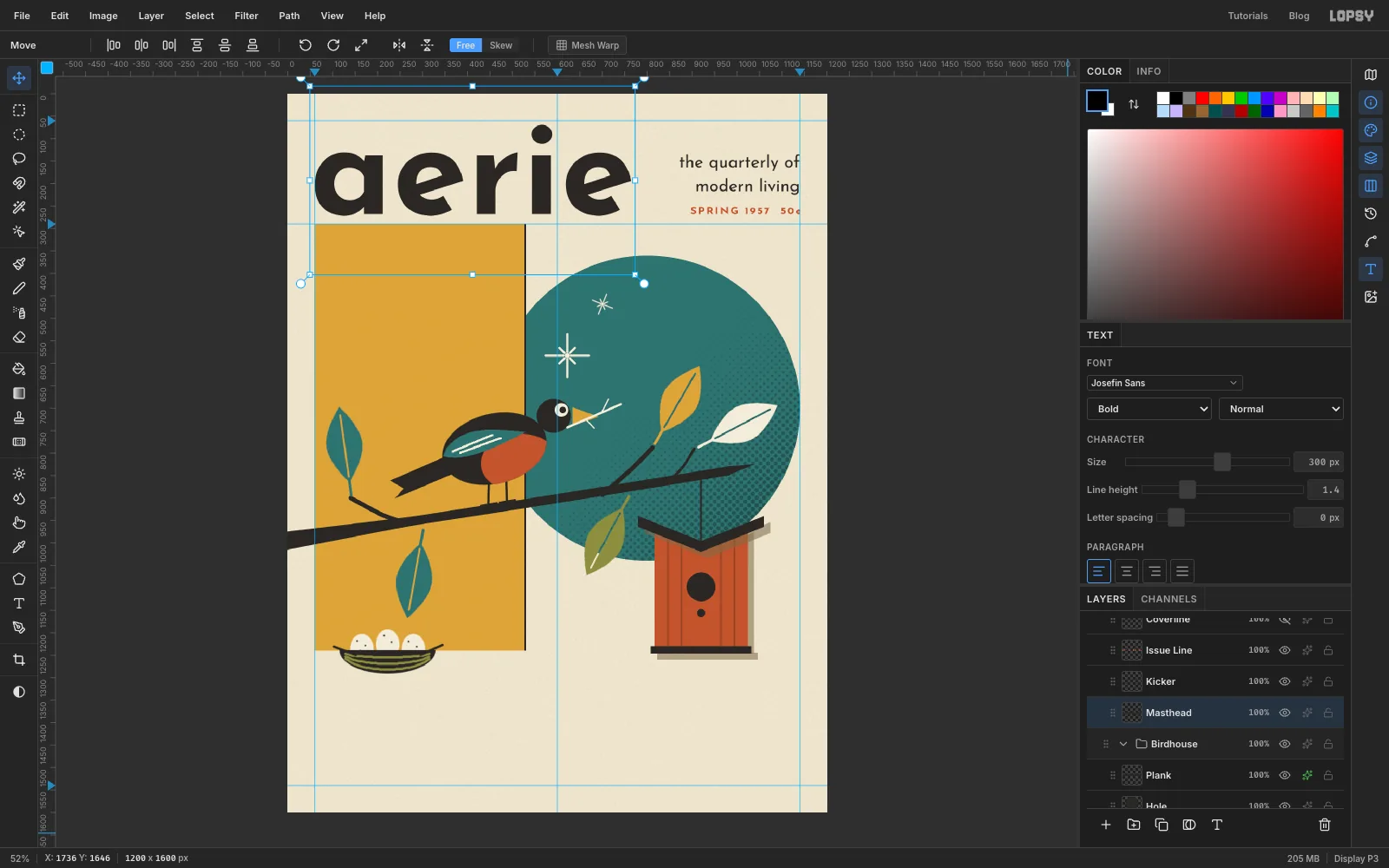Screen dimensions: 1389x868
Task: Choose the magic wand tool
Action: [19, 207]
